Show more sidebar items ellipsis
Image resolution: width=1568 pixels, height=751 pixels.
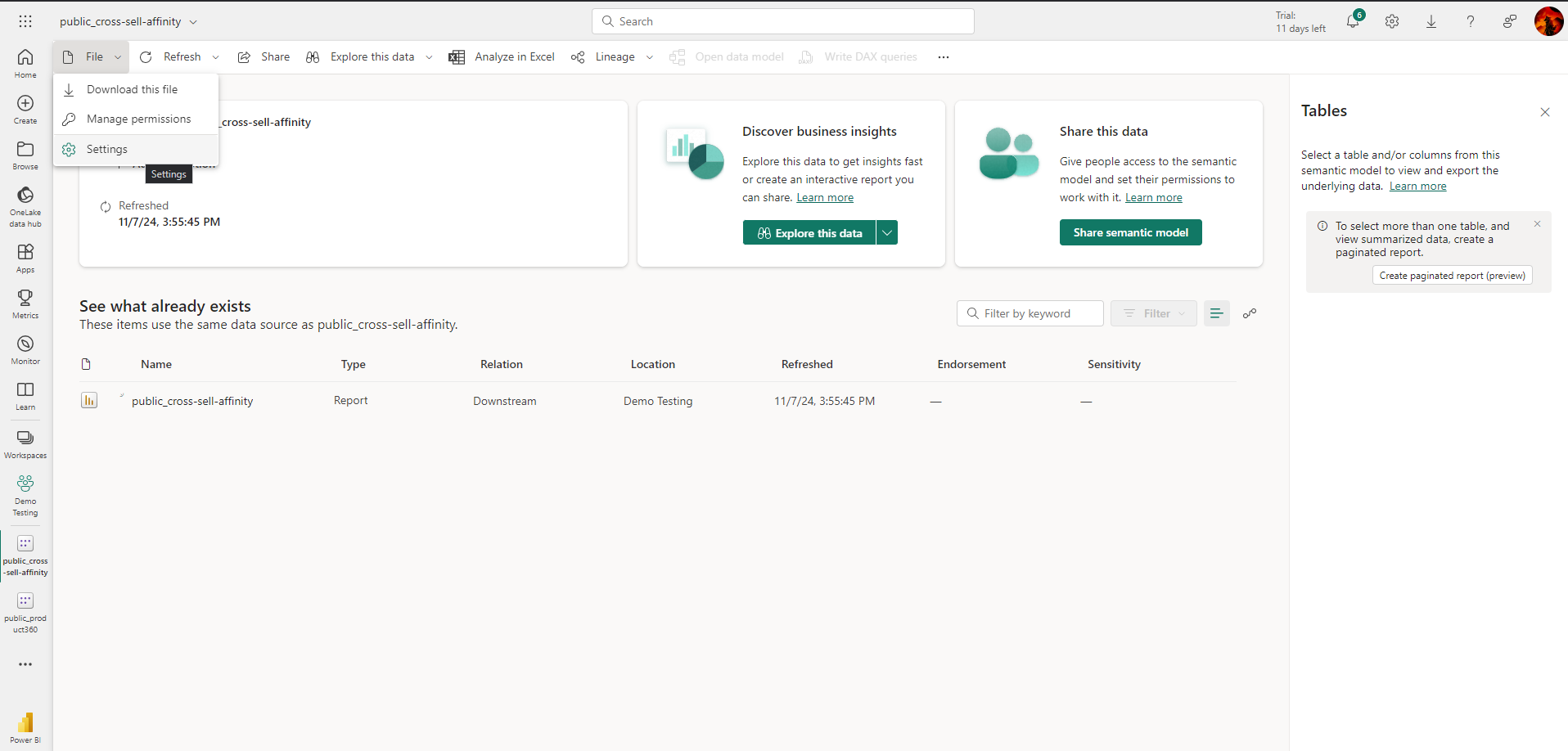pos(25,664)
